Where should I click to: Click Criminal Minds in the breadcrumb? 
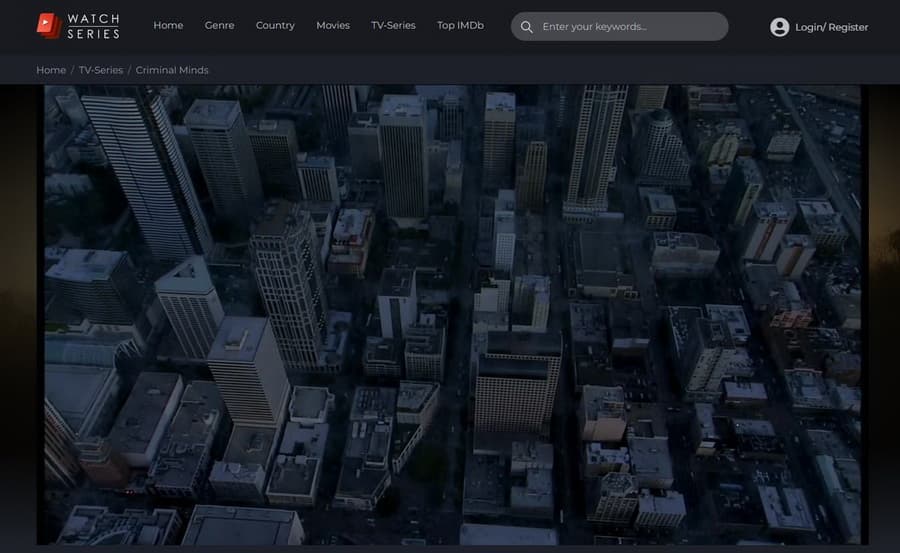pyautogui.click(x=172, y=70)
